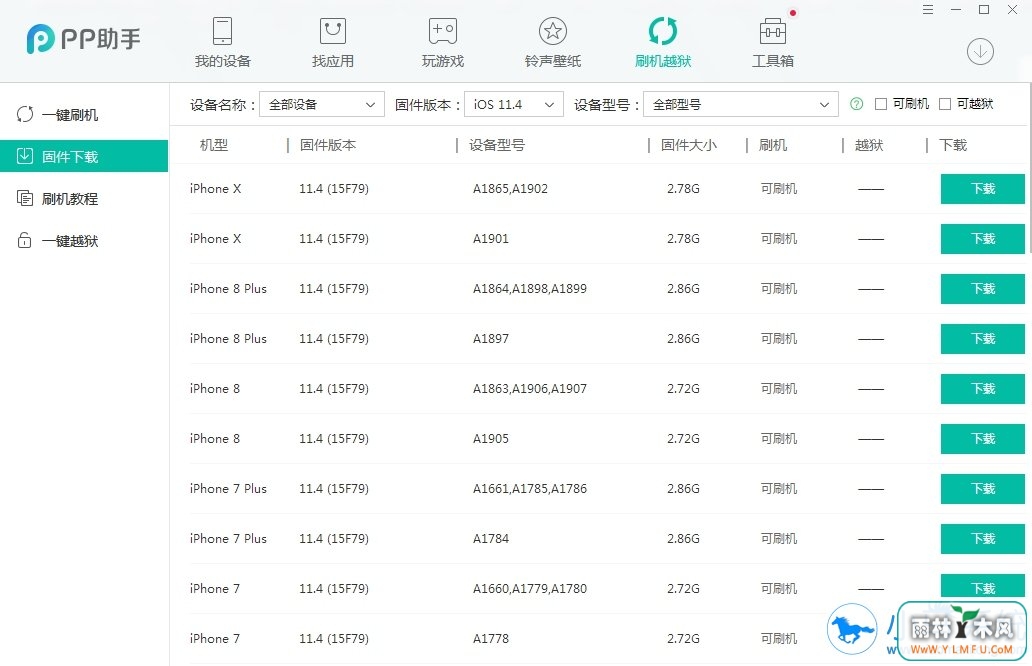Select 一键刷机 in the sidebar
This screenshot has height=666, width=1032.
[x=84, y=115]
